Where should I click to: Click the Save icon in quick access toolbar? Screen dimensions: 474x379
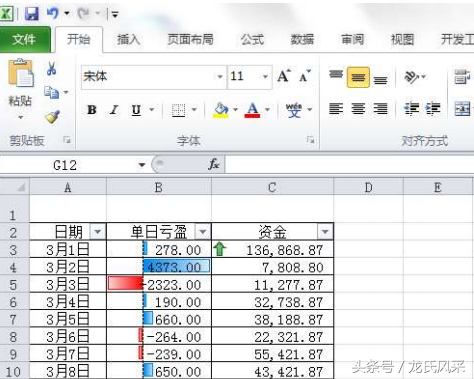click(32, 14)
